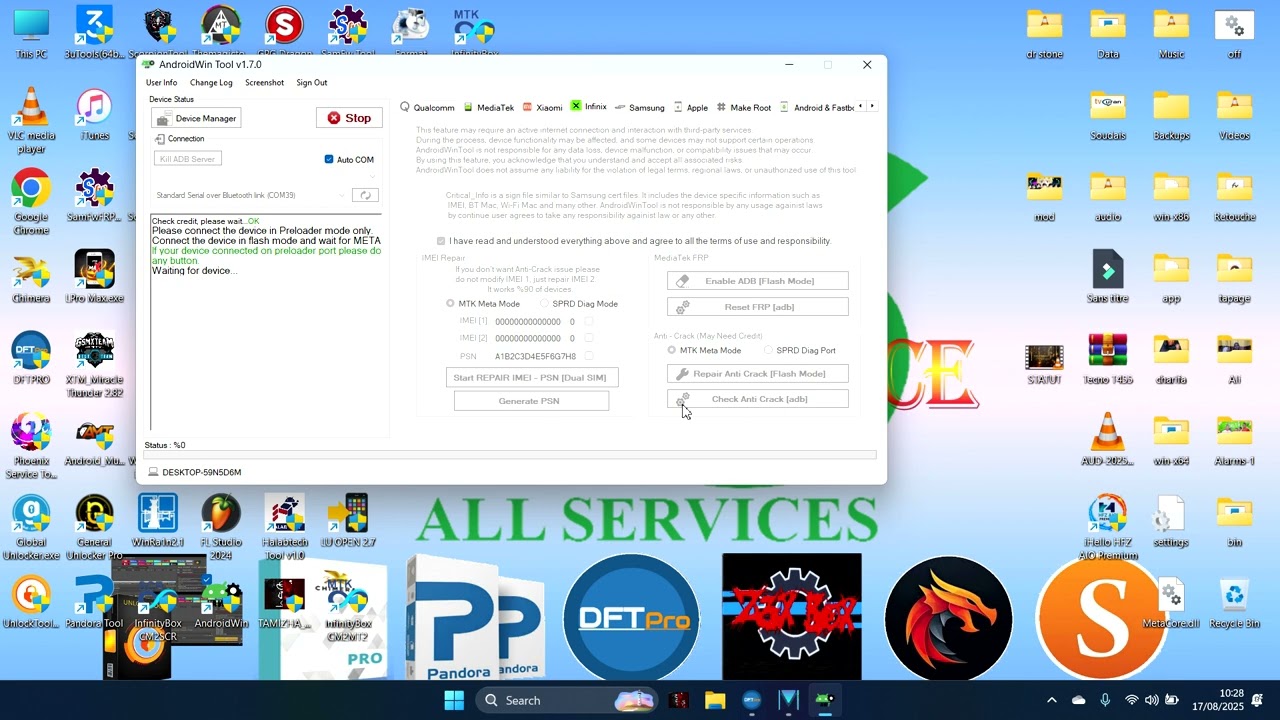Open File Explorer from the taskbar
Viewport: 1280px width, 720px height.
(715, 700)
